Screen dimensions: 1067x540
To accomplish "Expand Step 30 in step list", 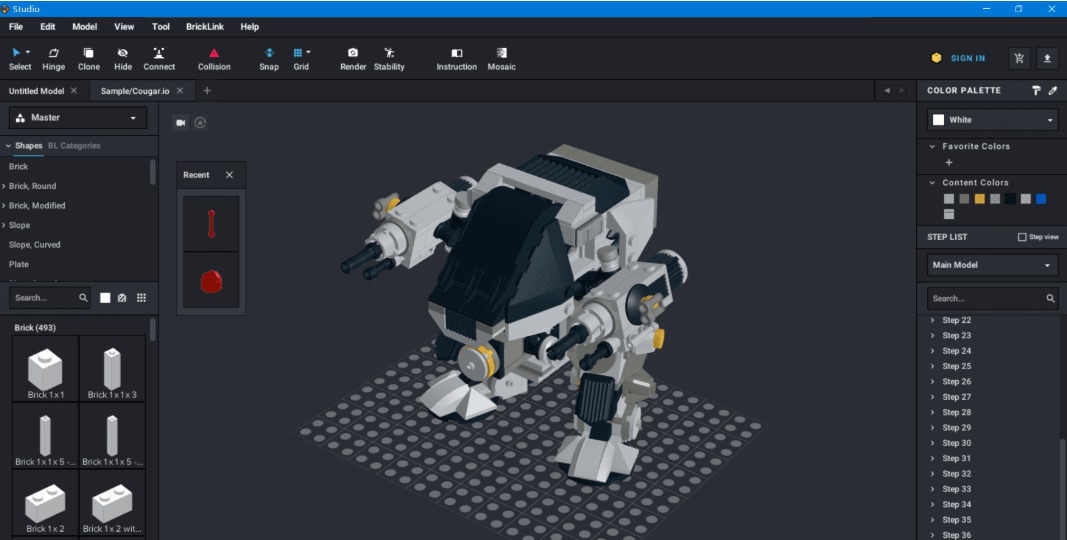I will point(932,443).
